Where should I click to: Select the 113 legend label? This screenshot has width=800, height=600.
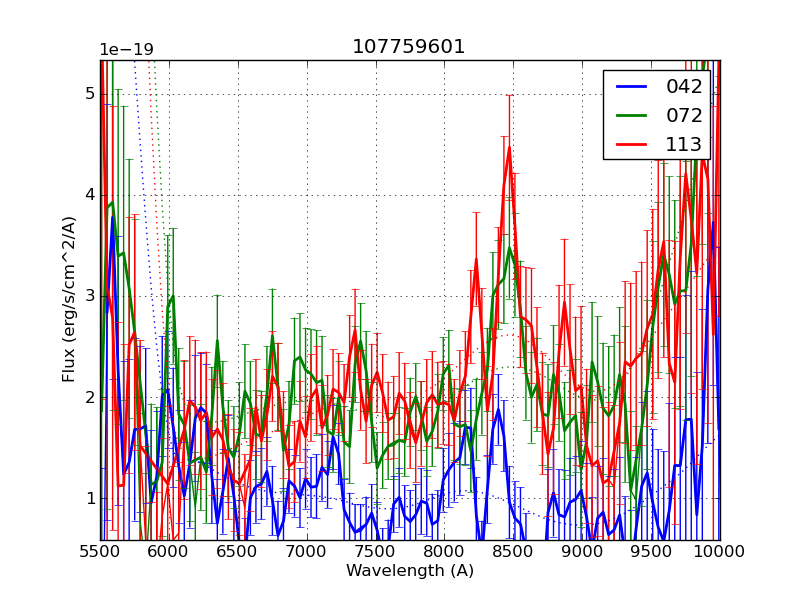[684, 144]
